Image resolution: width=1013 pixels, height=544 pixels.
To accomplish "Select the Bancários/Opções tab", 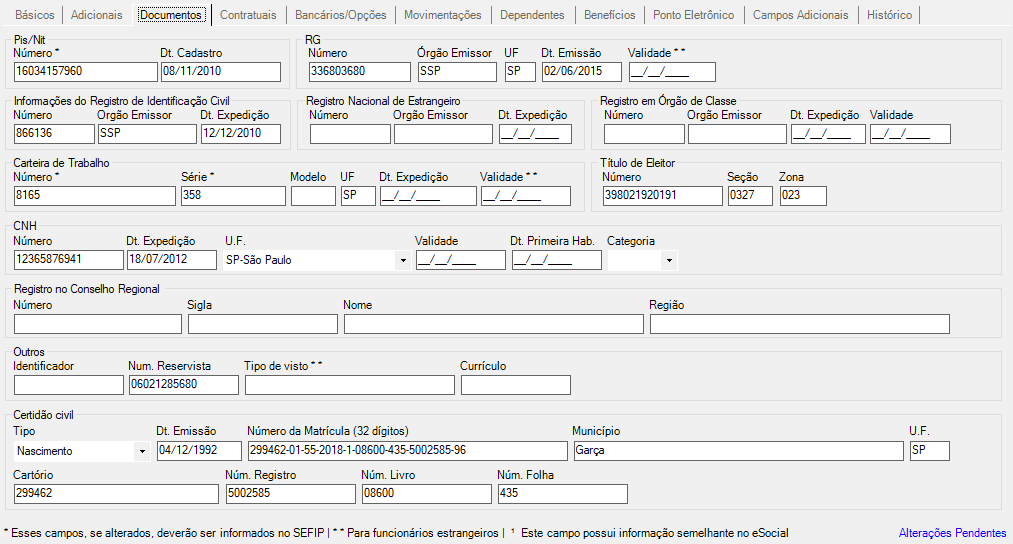I will (340, 15).
